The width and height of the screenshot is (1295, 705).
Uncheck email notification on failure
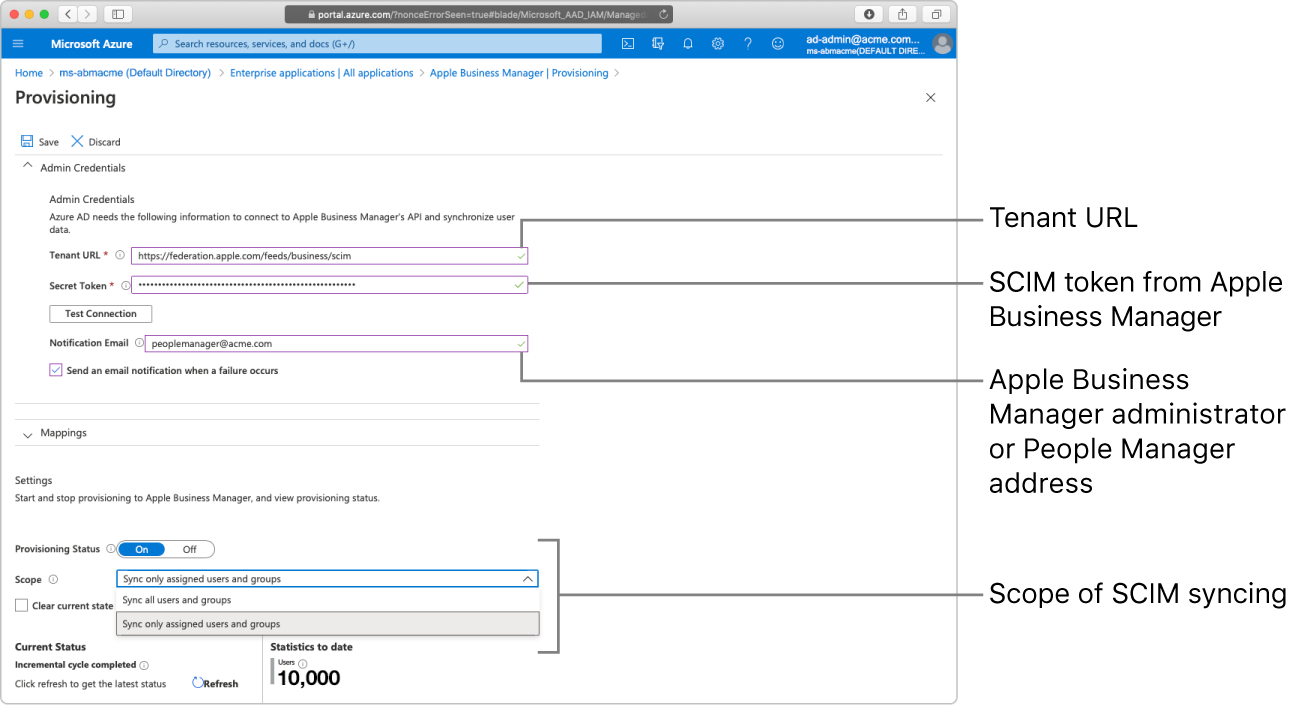click(x=56, y=369)
